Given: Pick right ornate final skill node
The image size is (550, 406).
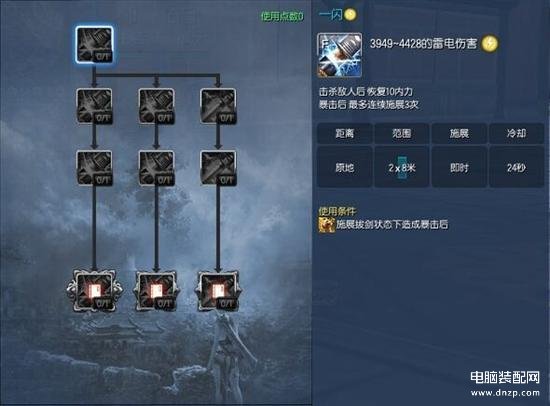Looking at the screenshot, I should point(218,291).
